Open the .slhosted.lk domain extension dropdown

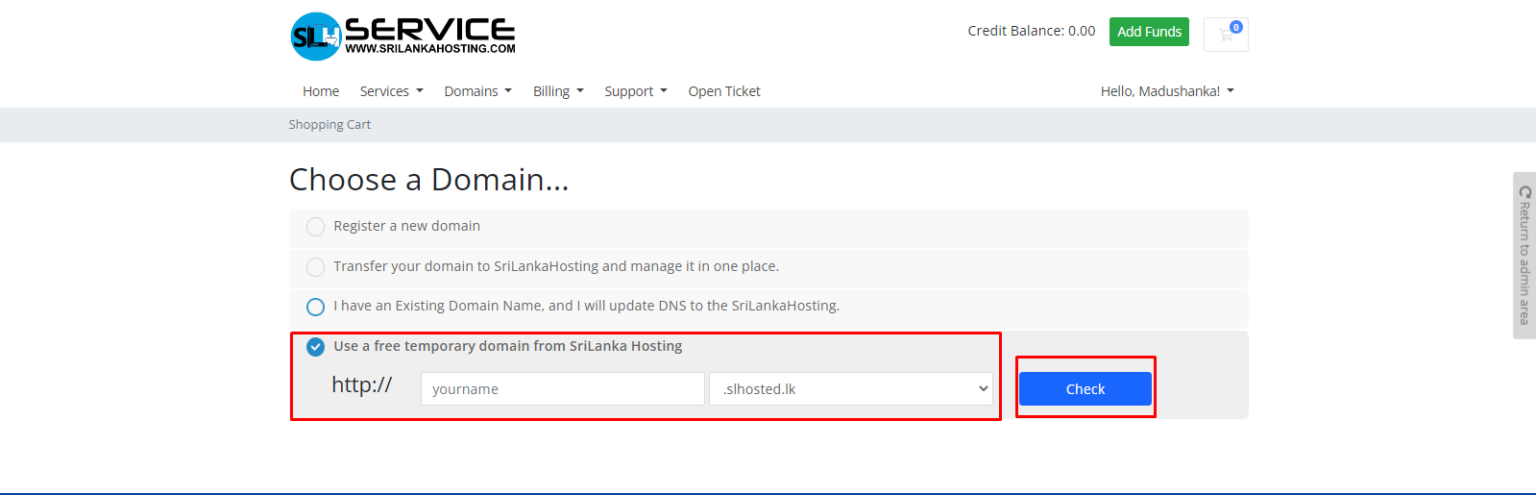coord(850,389)
